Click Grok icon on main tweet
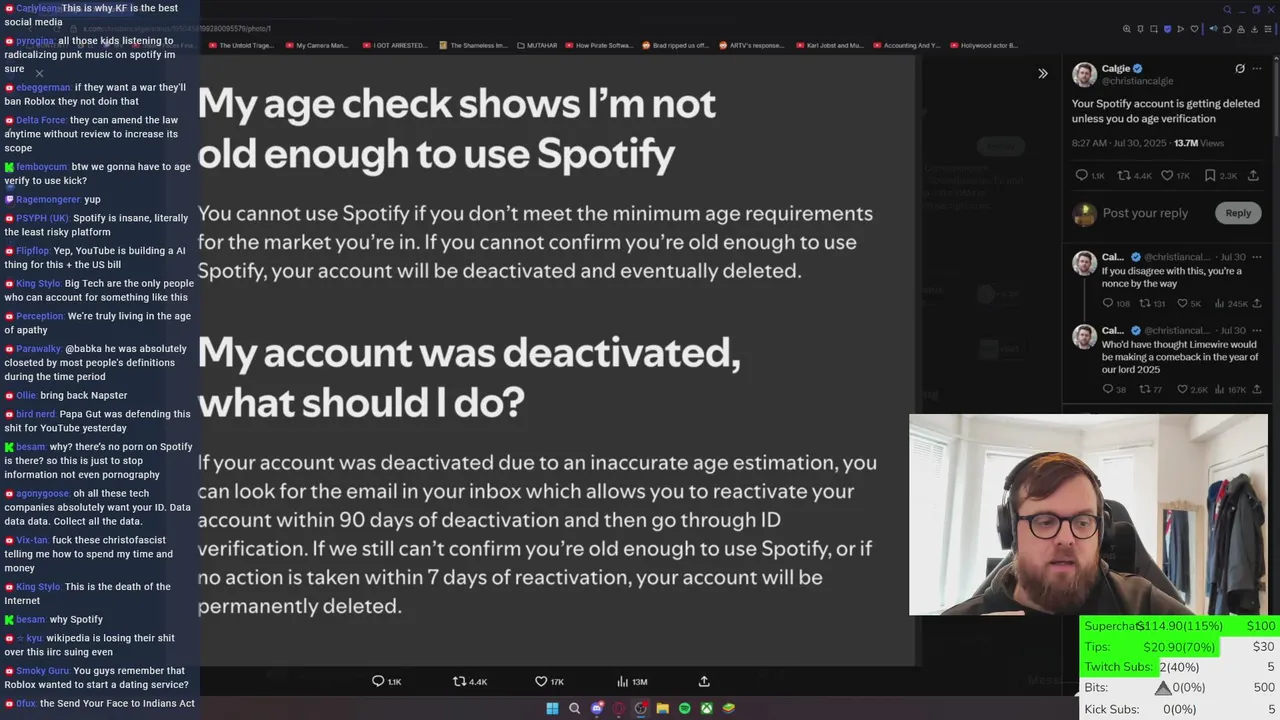 [x=1240, y=69]
